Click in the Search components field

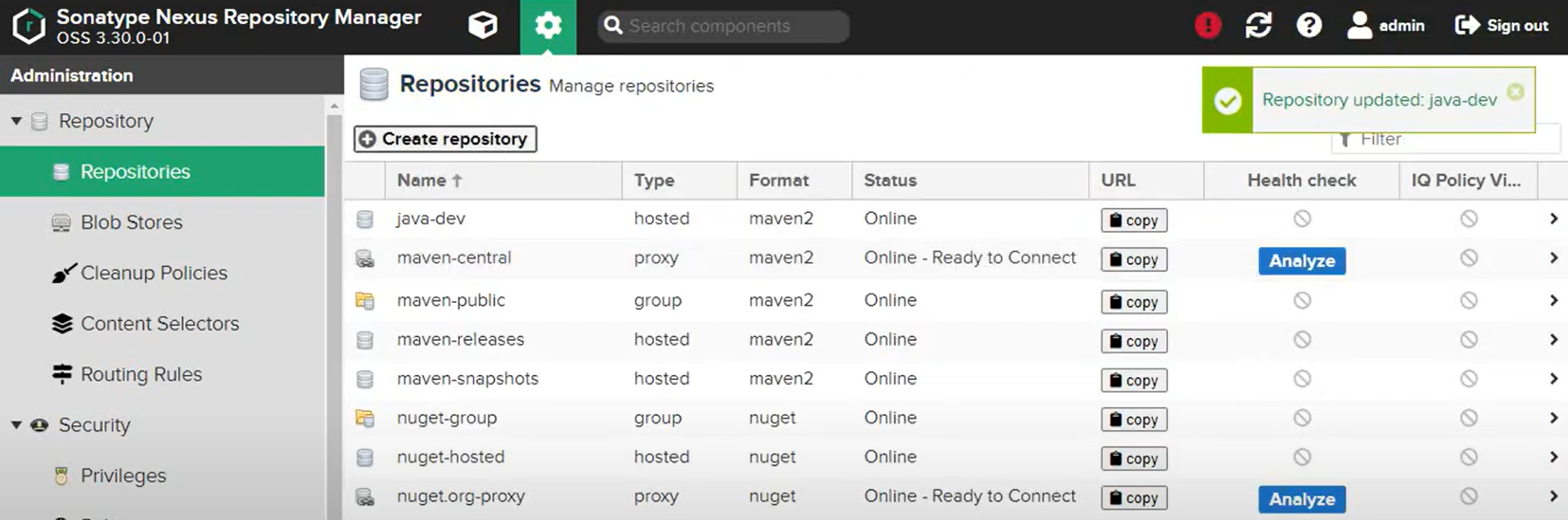723,26
